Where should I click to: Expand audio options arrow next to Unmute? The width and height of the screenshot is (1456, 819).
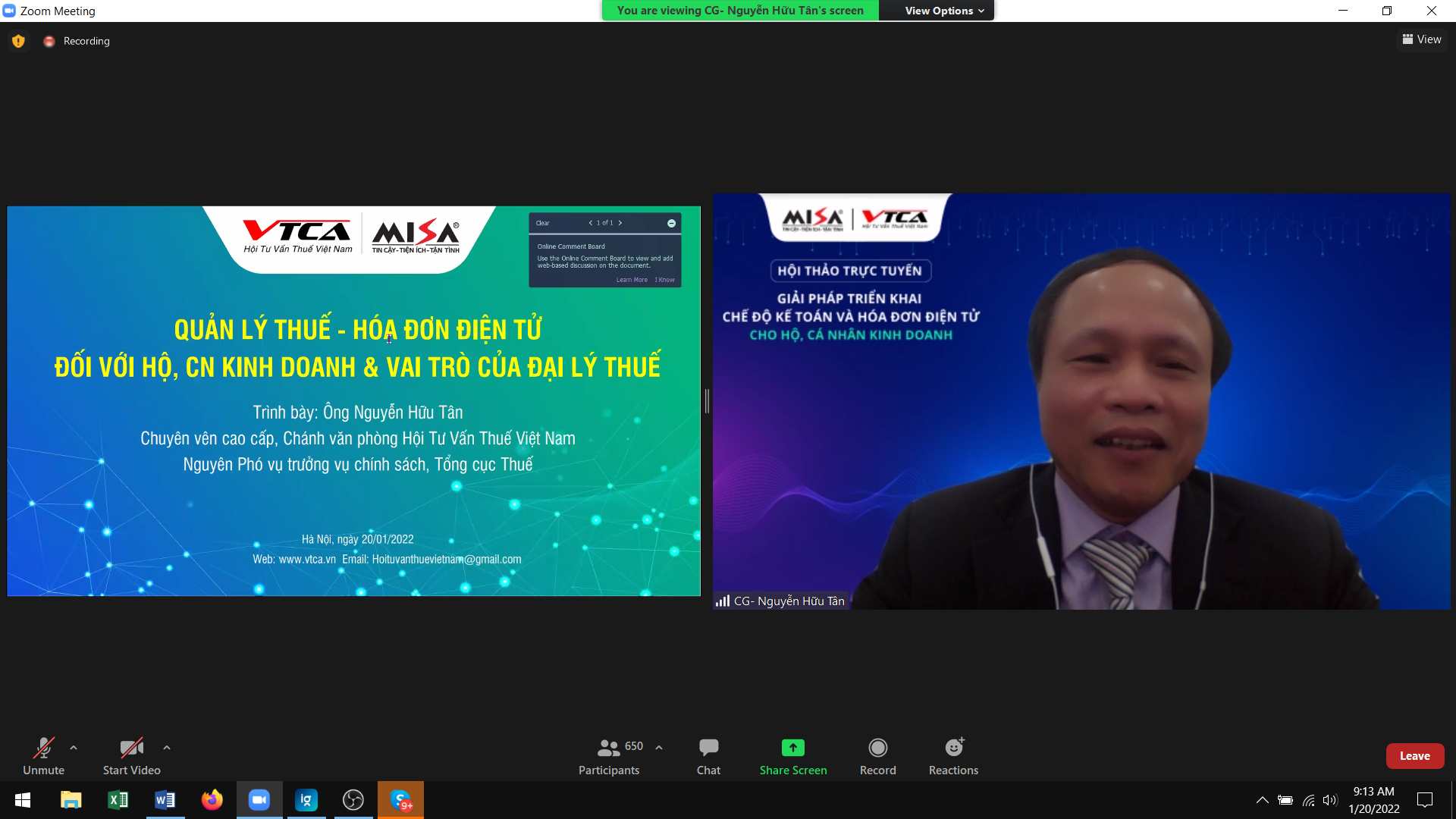click(x=74, y=748)
